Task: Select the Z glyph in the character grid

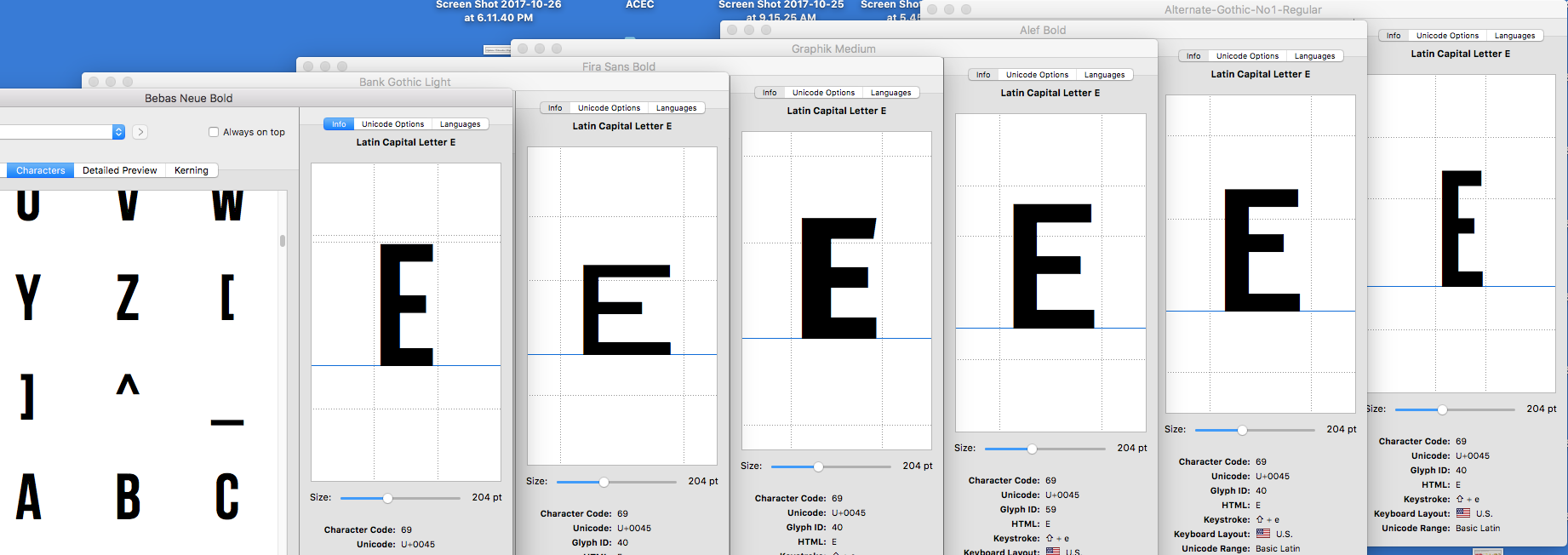Action: tap(128, 297)
